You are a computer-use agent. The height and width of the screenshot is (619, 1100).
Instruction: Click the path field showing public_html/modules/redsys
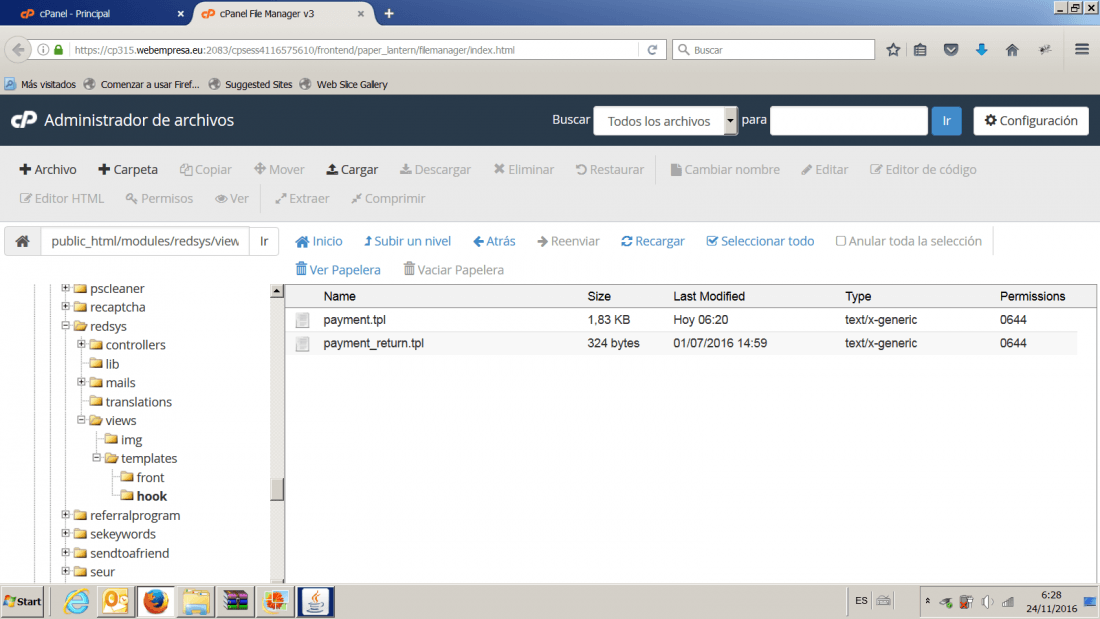click(145, 241)
